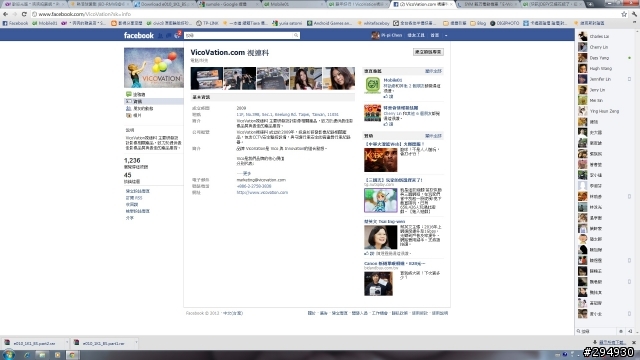Bookmark this page with the star icon
Screen dimensions: 640x360
624,14
